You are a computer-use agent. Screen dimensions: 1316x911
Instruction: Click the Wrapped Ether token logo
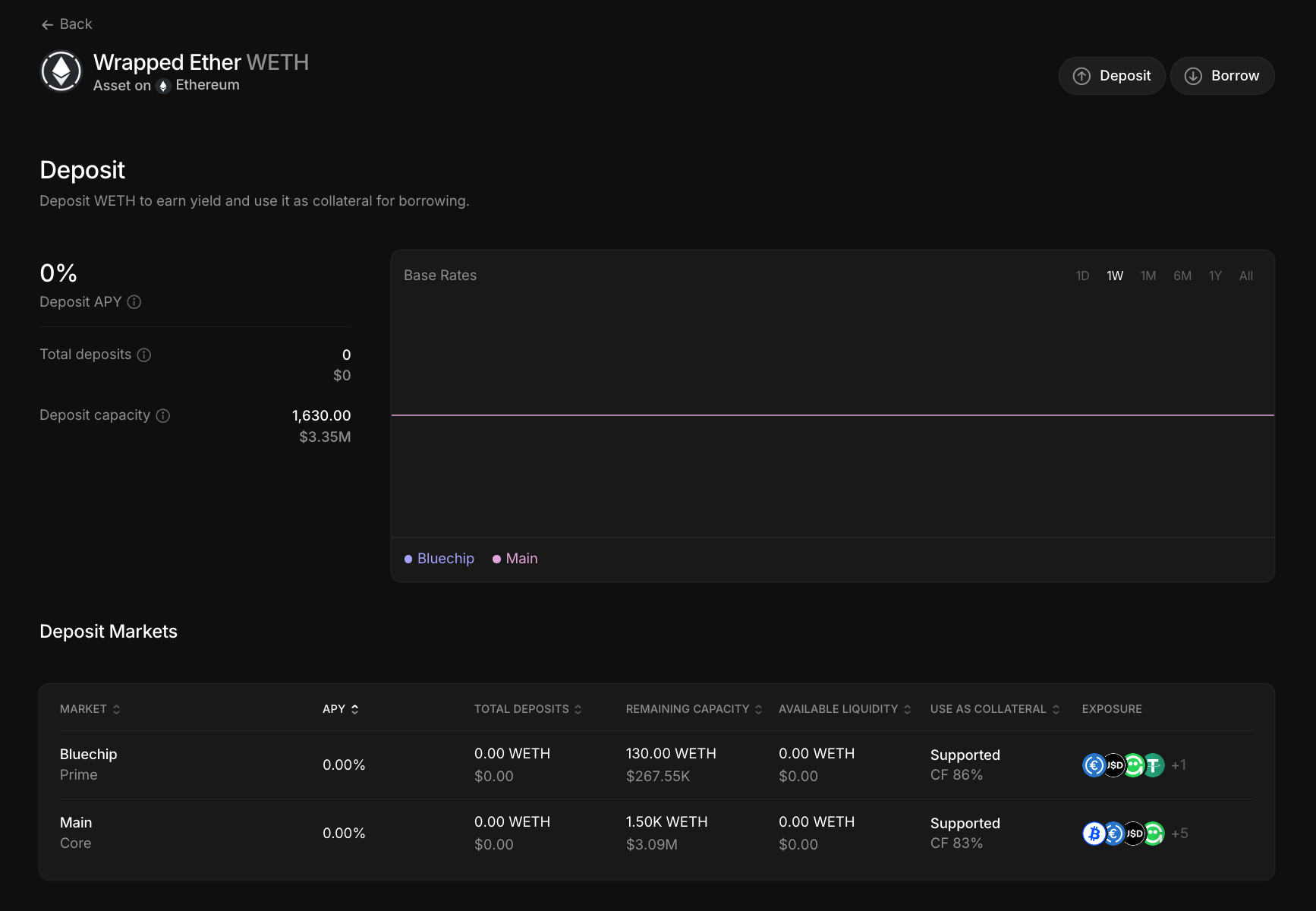[x=61, y=71]
